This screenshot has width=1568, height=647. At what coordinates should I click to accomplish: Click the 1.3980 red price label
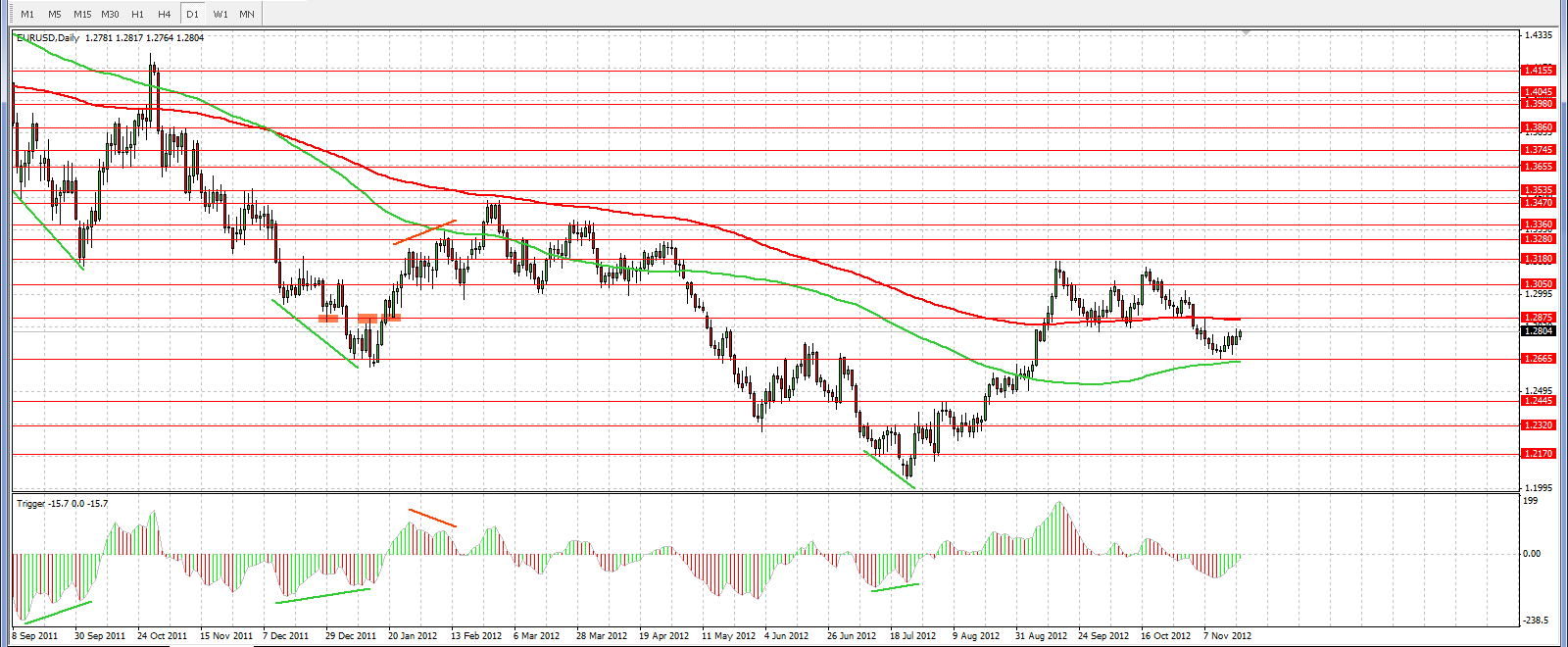pos(1538,103)
